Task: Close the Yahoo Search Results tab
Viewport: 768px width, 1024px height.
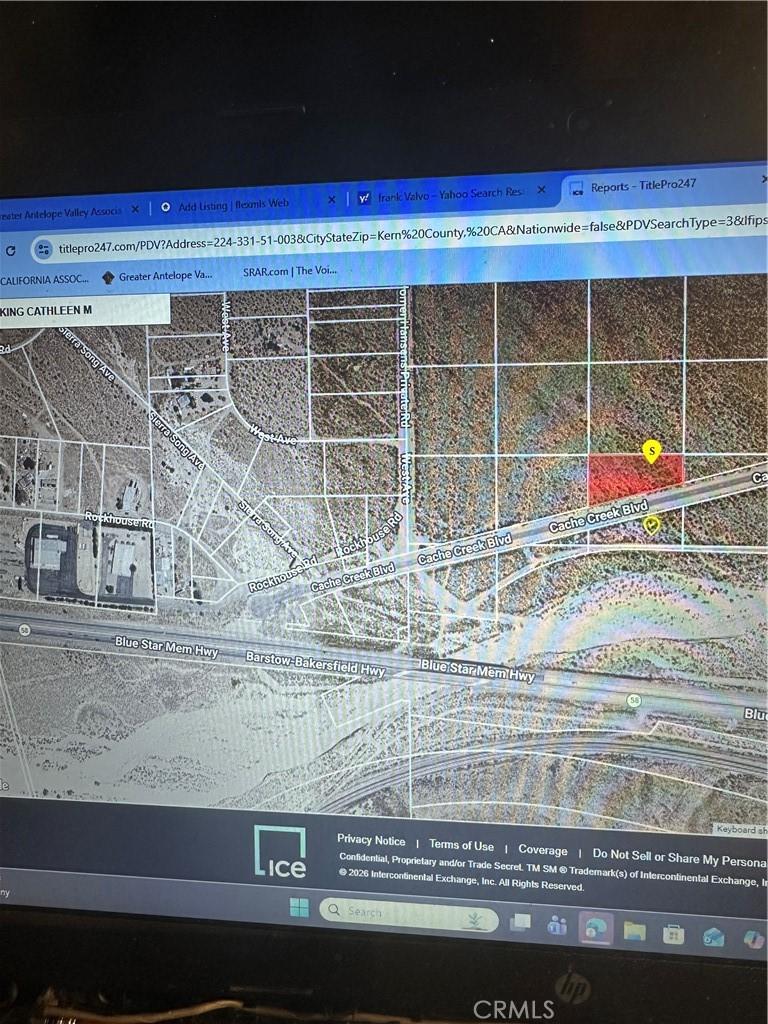Action: pos(541,189)
